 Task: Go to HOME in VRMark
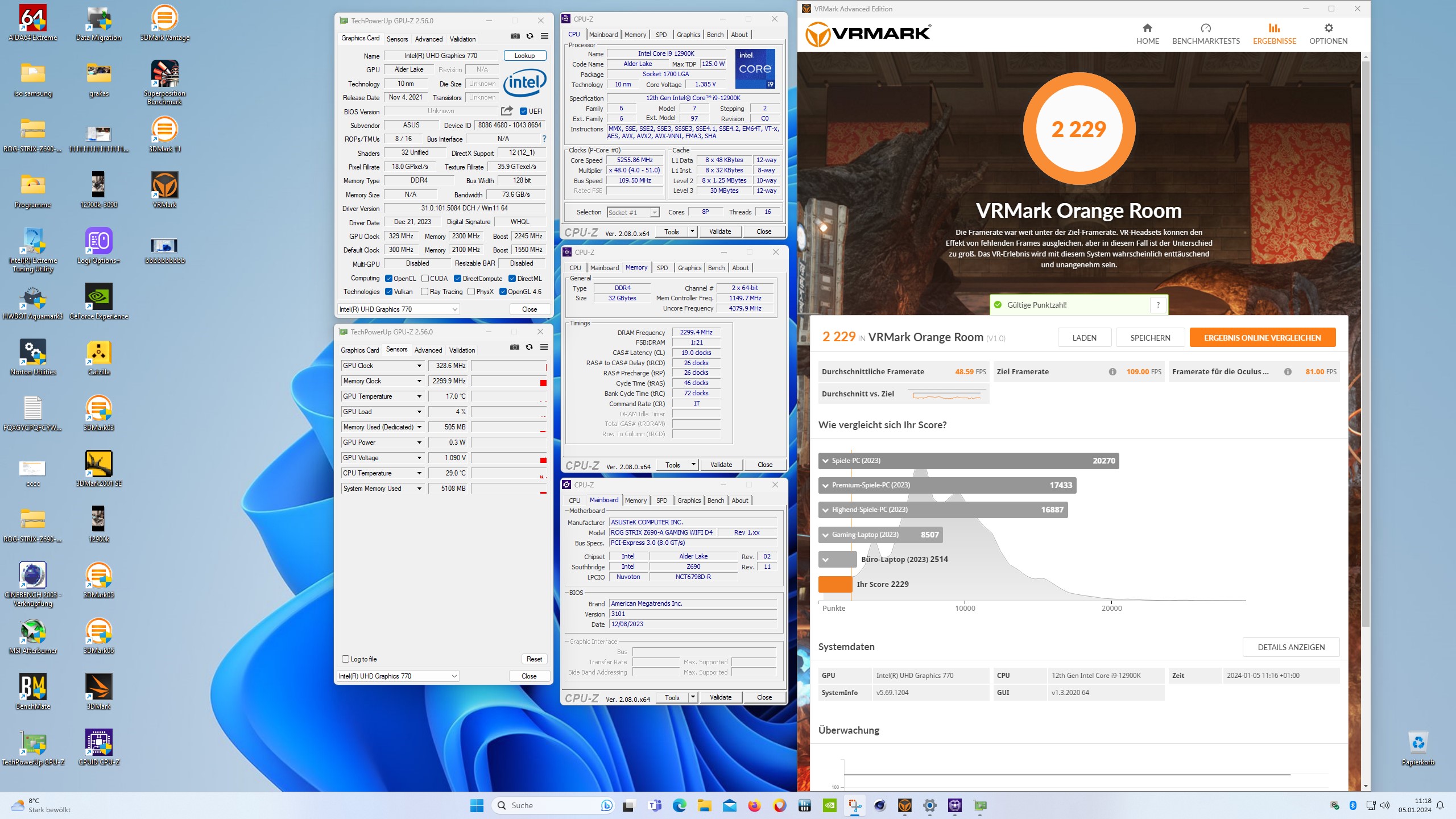(1147, 34)
